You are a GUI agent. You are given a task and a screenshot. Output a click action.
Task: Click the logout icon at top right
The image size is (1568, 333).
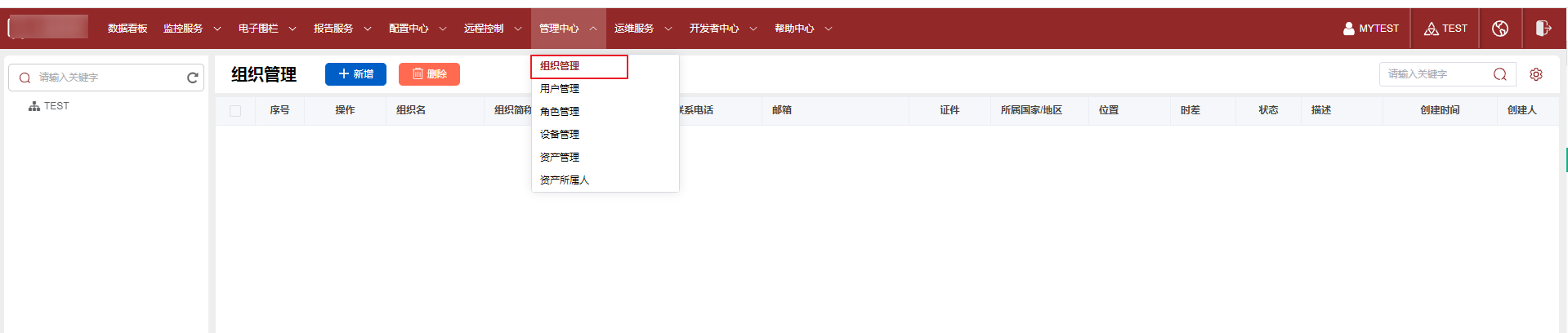(x=1543, y=29)
